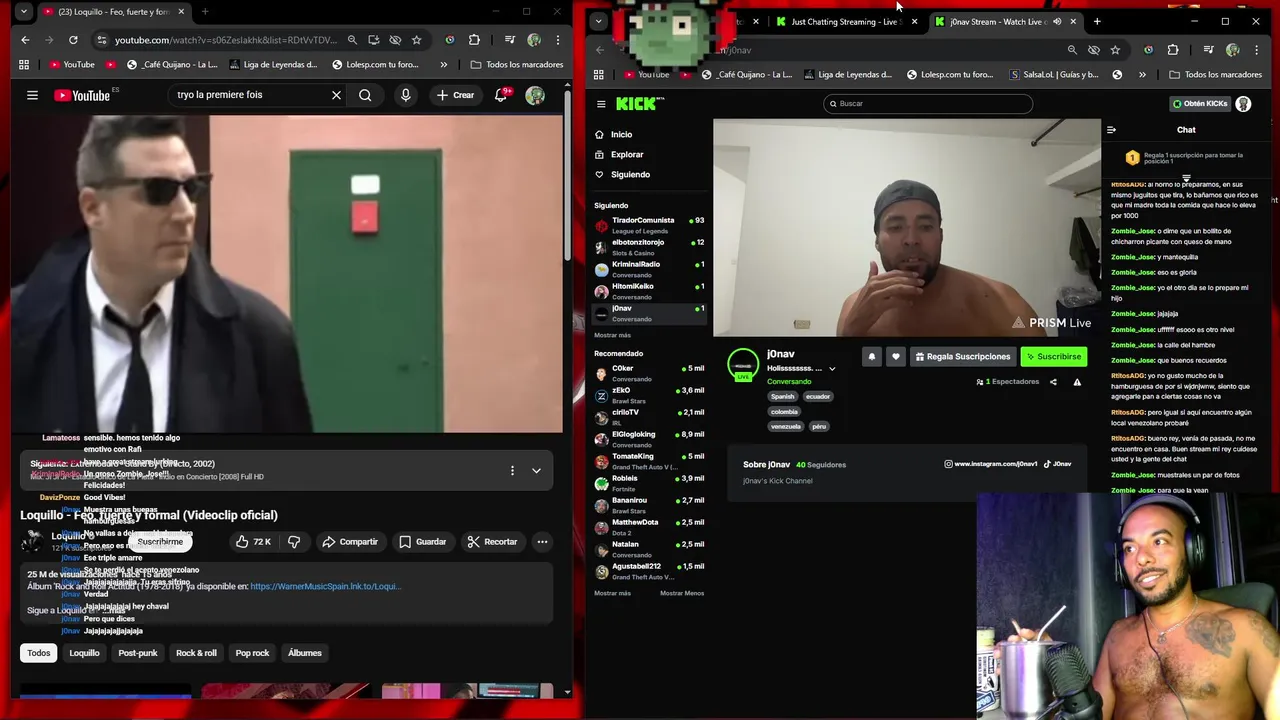This screenshot has height=720, width=1280.
Task: Click the Kick Buscar search field
Action: coord(928,104)
